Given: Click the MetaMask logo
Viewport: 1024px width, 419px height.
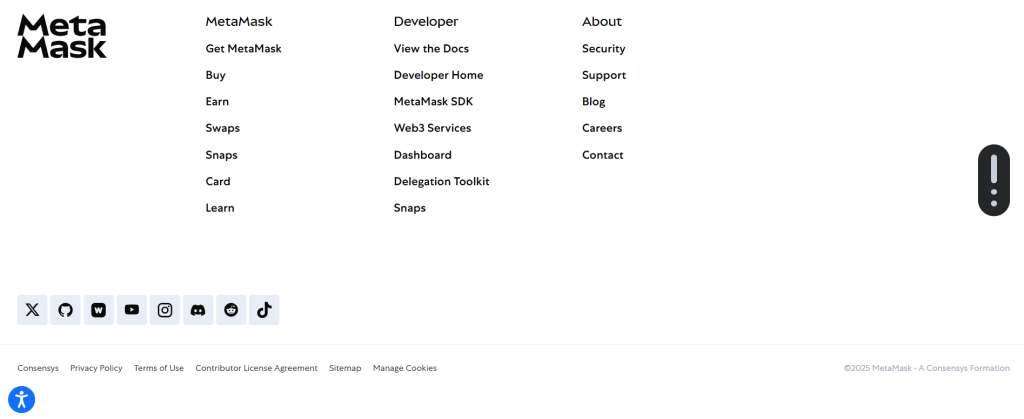Looking at the screenshot, I should (62, 37).
